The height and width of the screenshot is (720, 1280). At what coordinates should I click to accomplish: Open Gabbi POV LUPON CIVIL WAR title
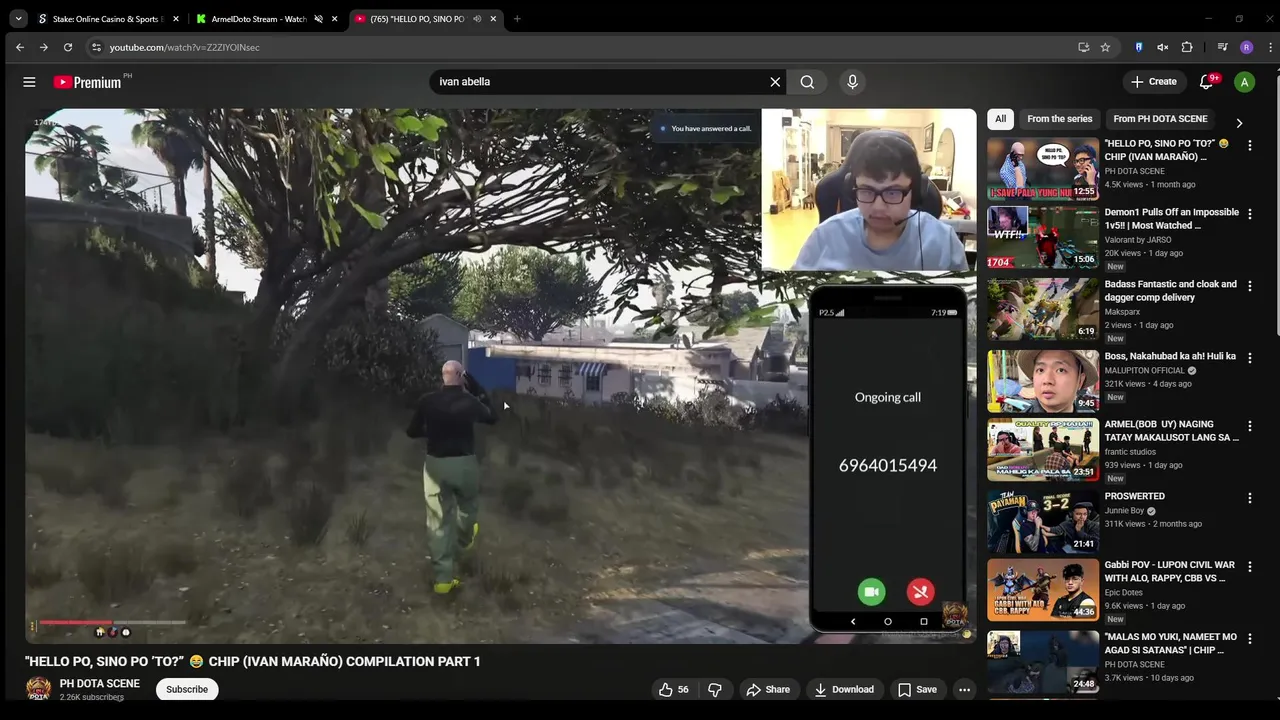click(1169, 571)
